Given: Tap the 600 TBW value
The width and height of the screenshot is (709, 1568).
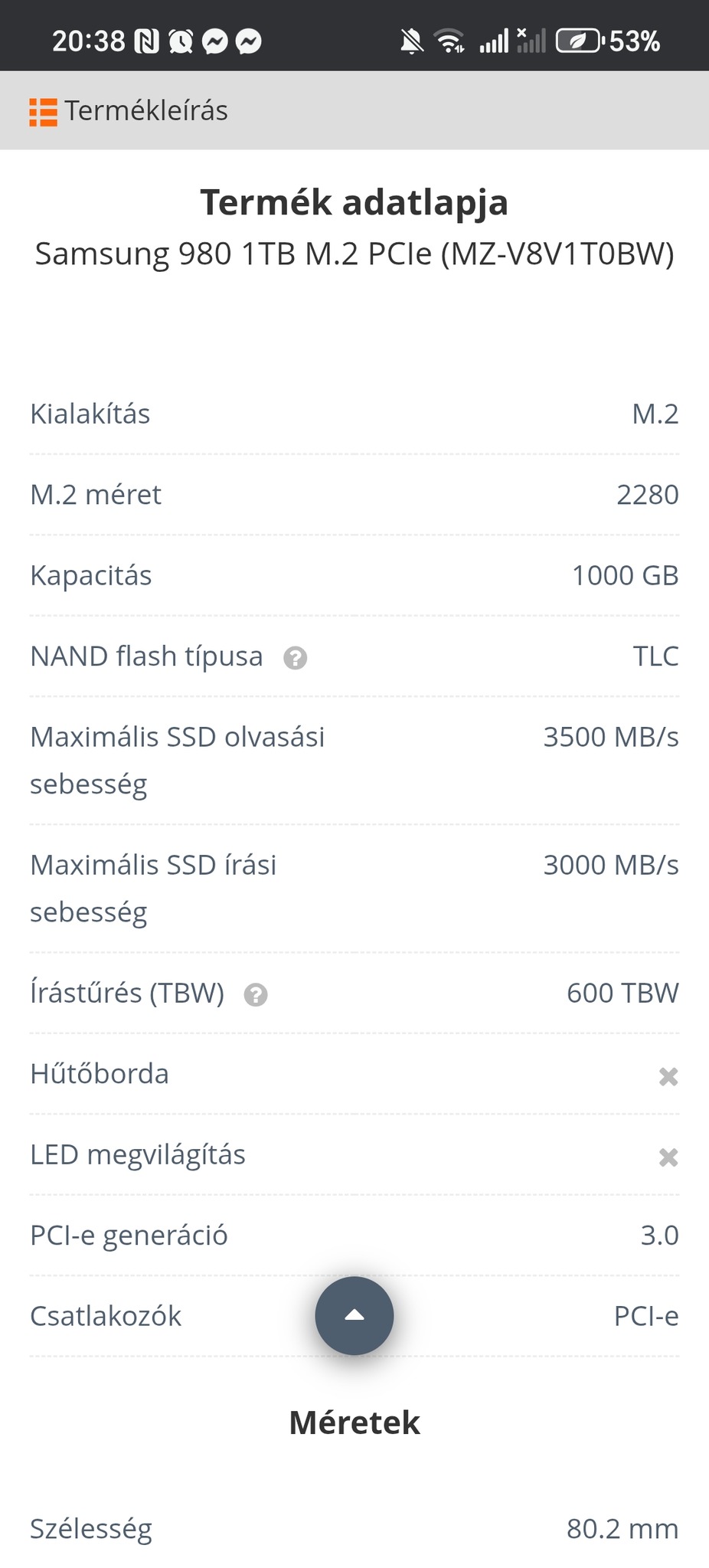Looking at the screenshot, I should point(622,994).
